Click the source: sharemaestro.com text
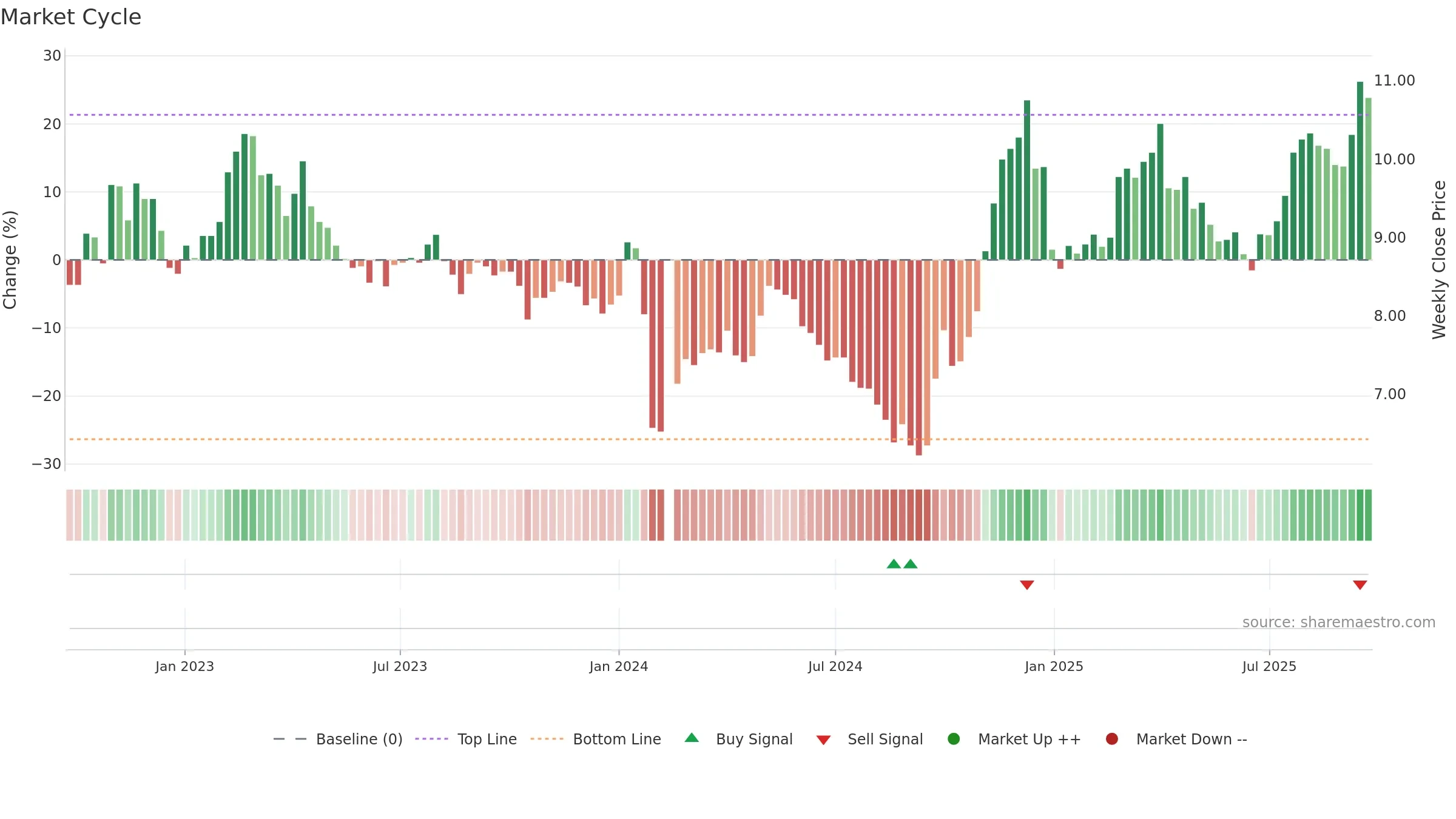 tap(1339, 622)
